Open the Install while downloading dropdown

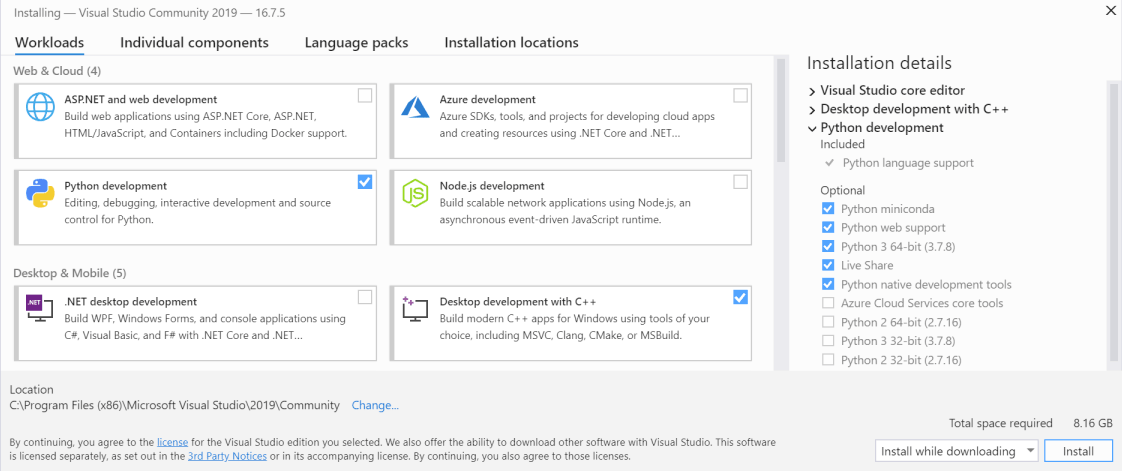[956, 451]
